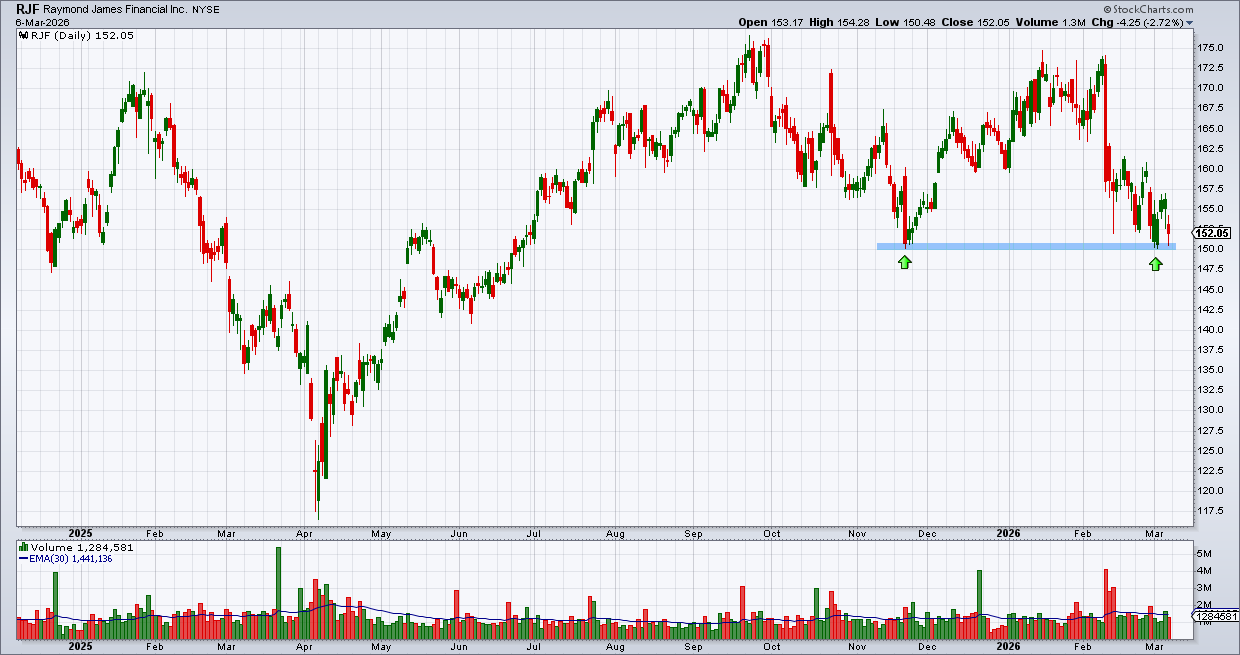The image size is (1240, 655).
Task: Click the 157.5 price axis label
Action: [1211, 188]
